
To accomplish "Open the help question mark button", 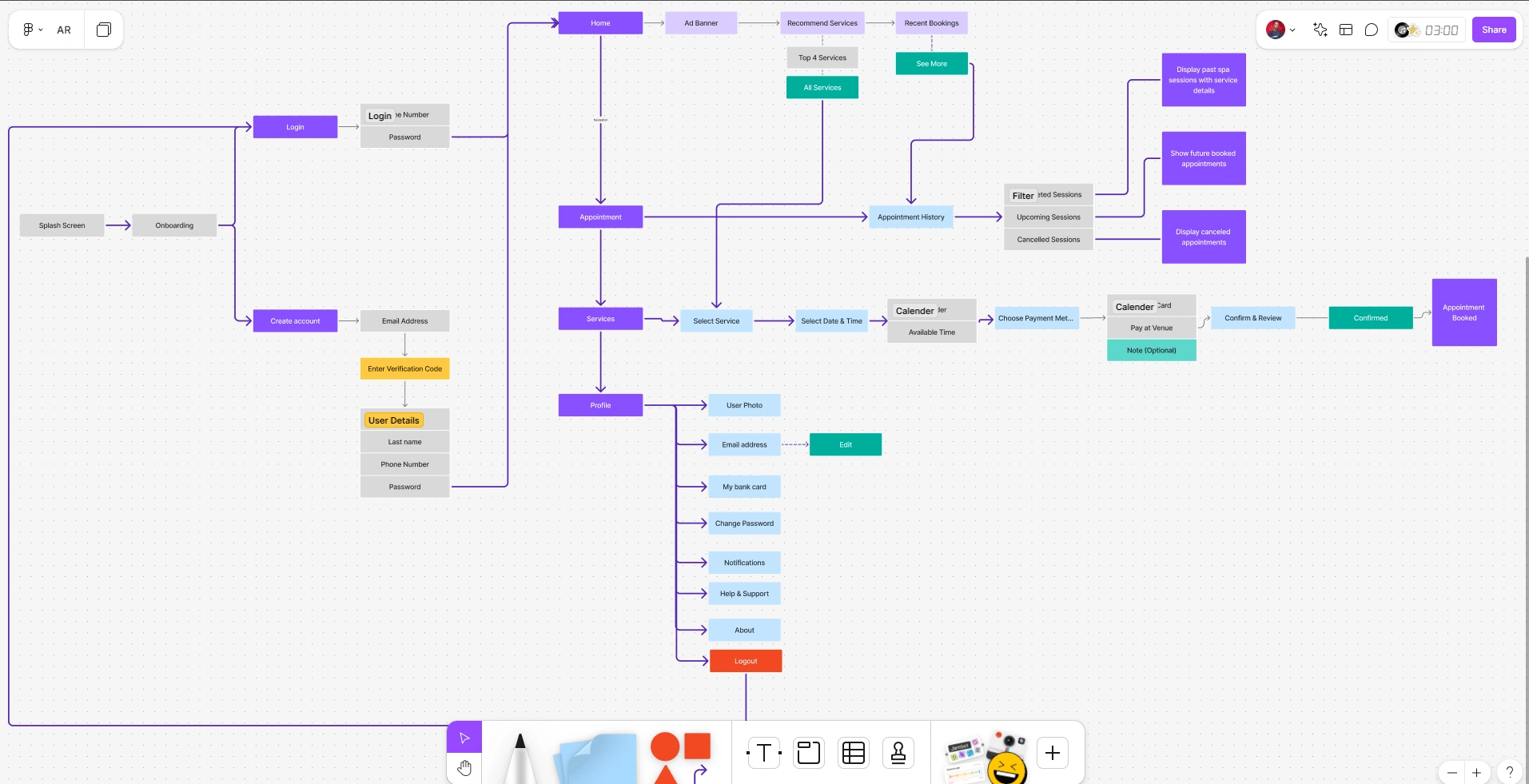I will pos(1510,772).
